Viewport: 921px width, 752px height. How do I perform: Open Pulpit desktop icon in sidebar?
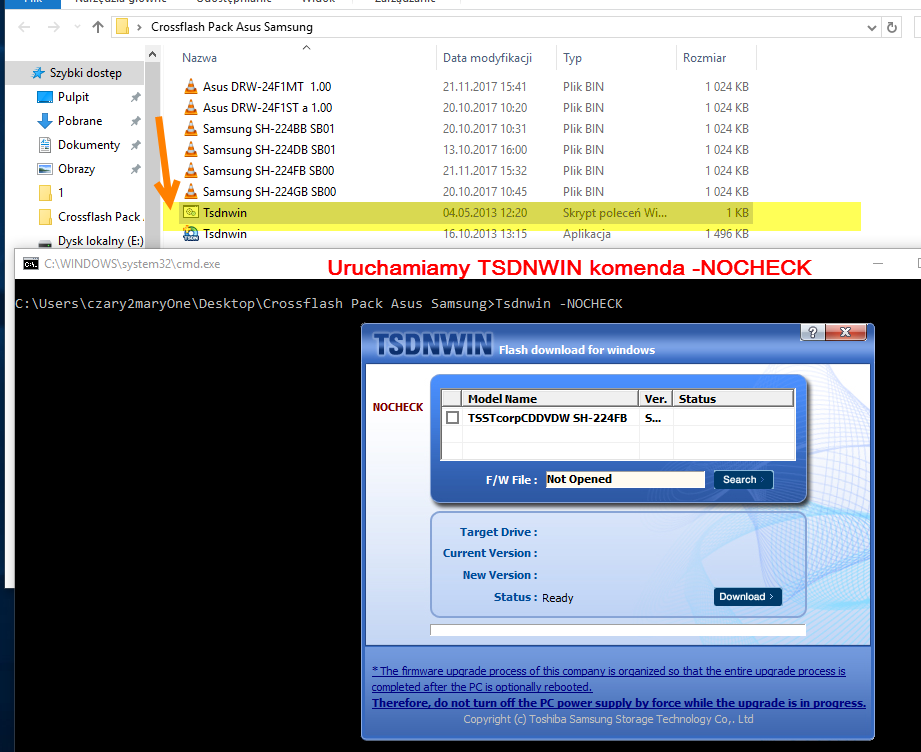[45, 97]
